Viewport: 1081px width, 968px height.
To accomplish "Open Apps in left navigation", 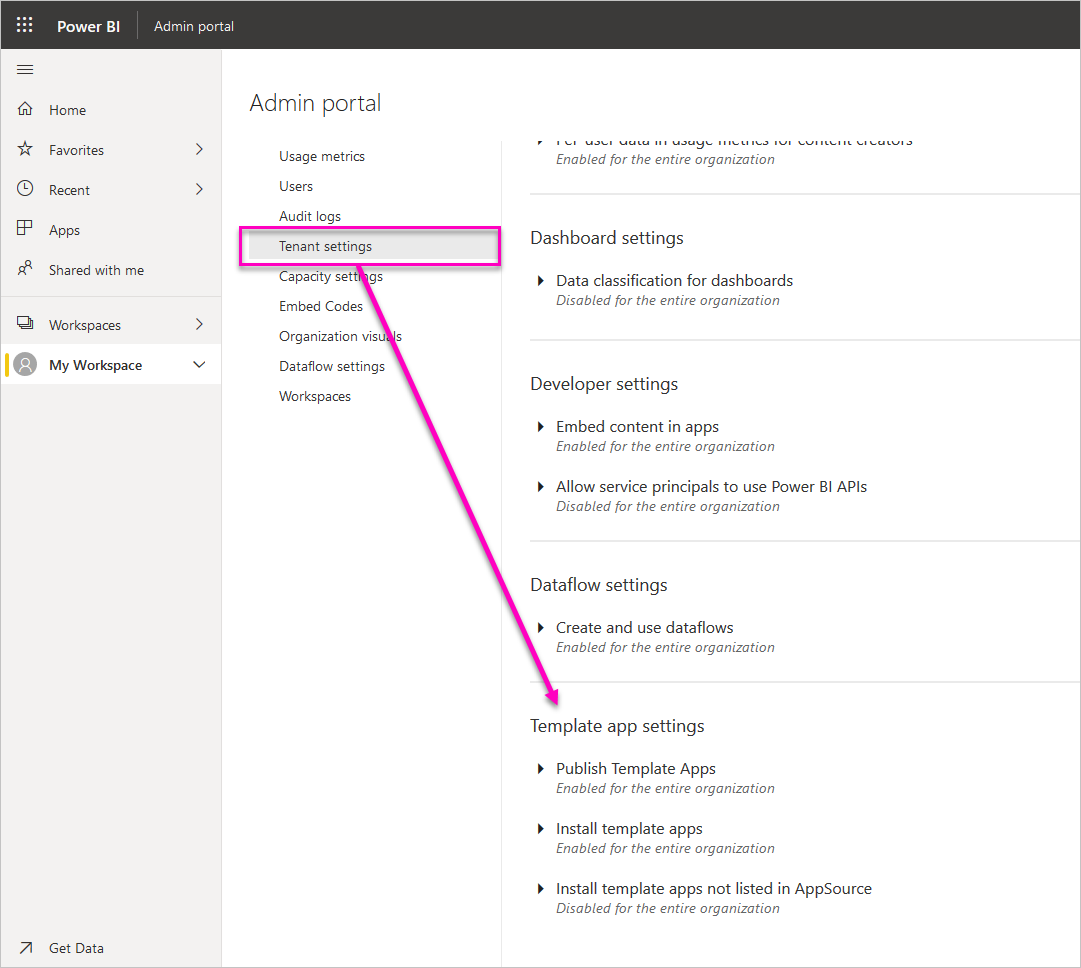I will pos(64,230).
